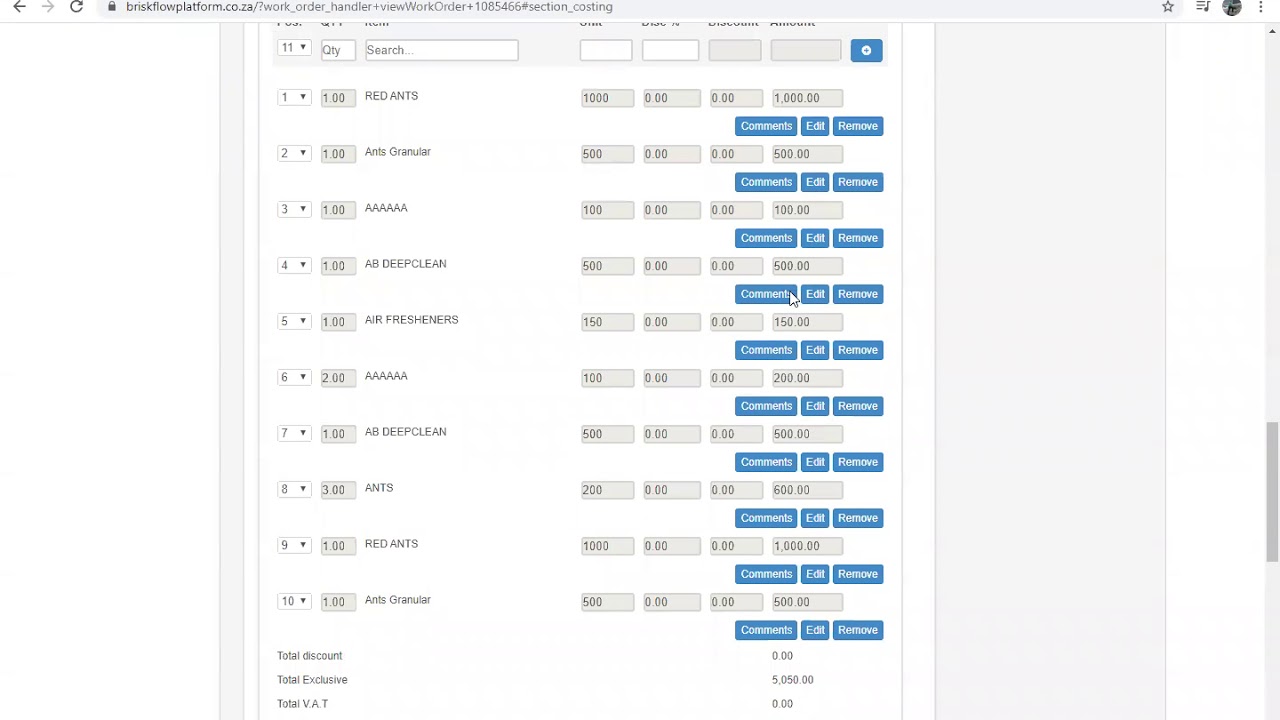Edit row 9 RED ANTS
This screenshot has width=1280, height=720.
(815, 574)
